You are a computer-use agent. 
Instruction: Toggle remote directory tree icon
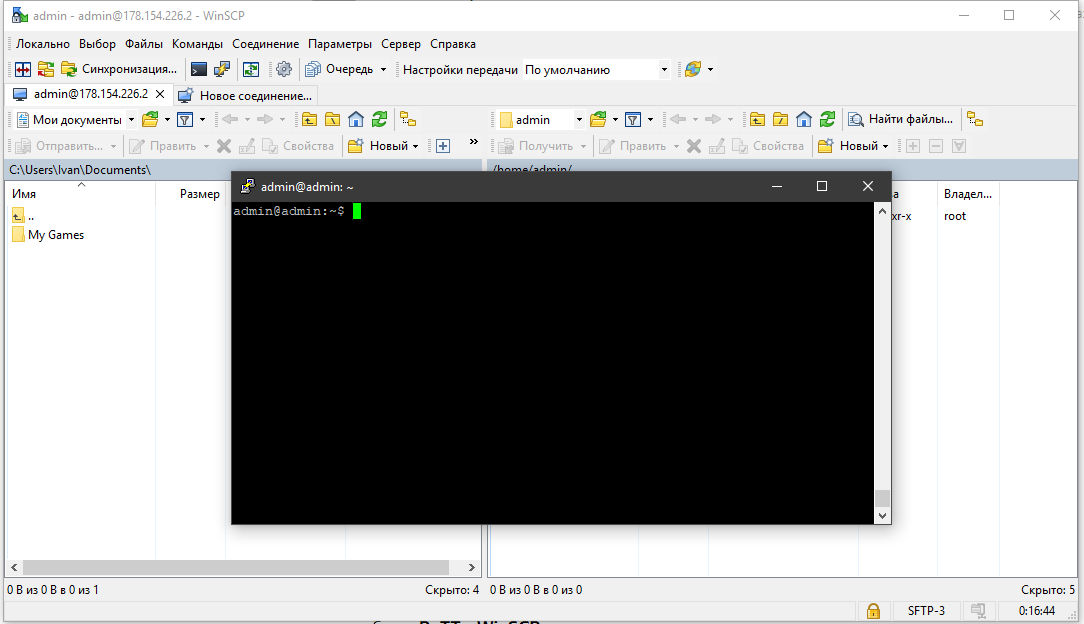pos(975,120)
